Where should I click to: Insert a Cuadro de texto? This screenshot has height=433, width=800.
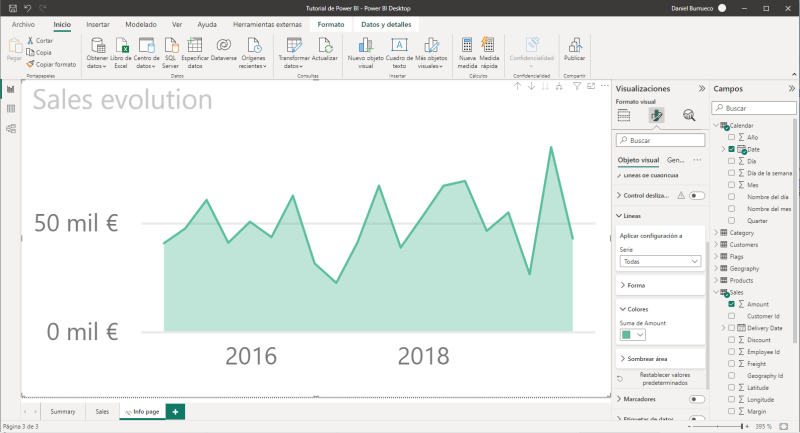(x=398, y=46)
